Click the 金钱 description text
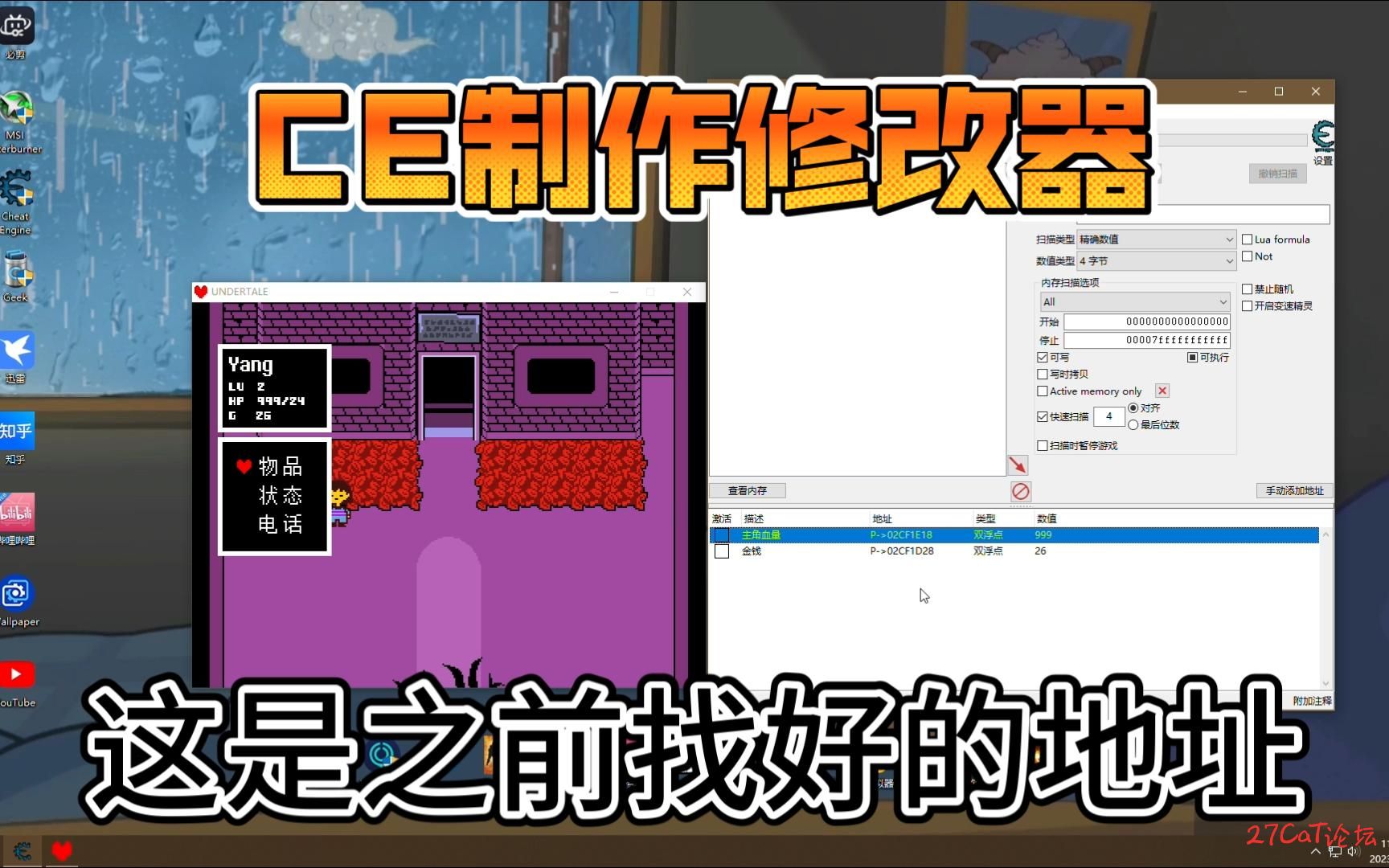Viewport: 1389px width, 868px height. pos(751,551)
